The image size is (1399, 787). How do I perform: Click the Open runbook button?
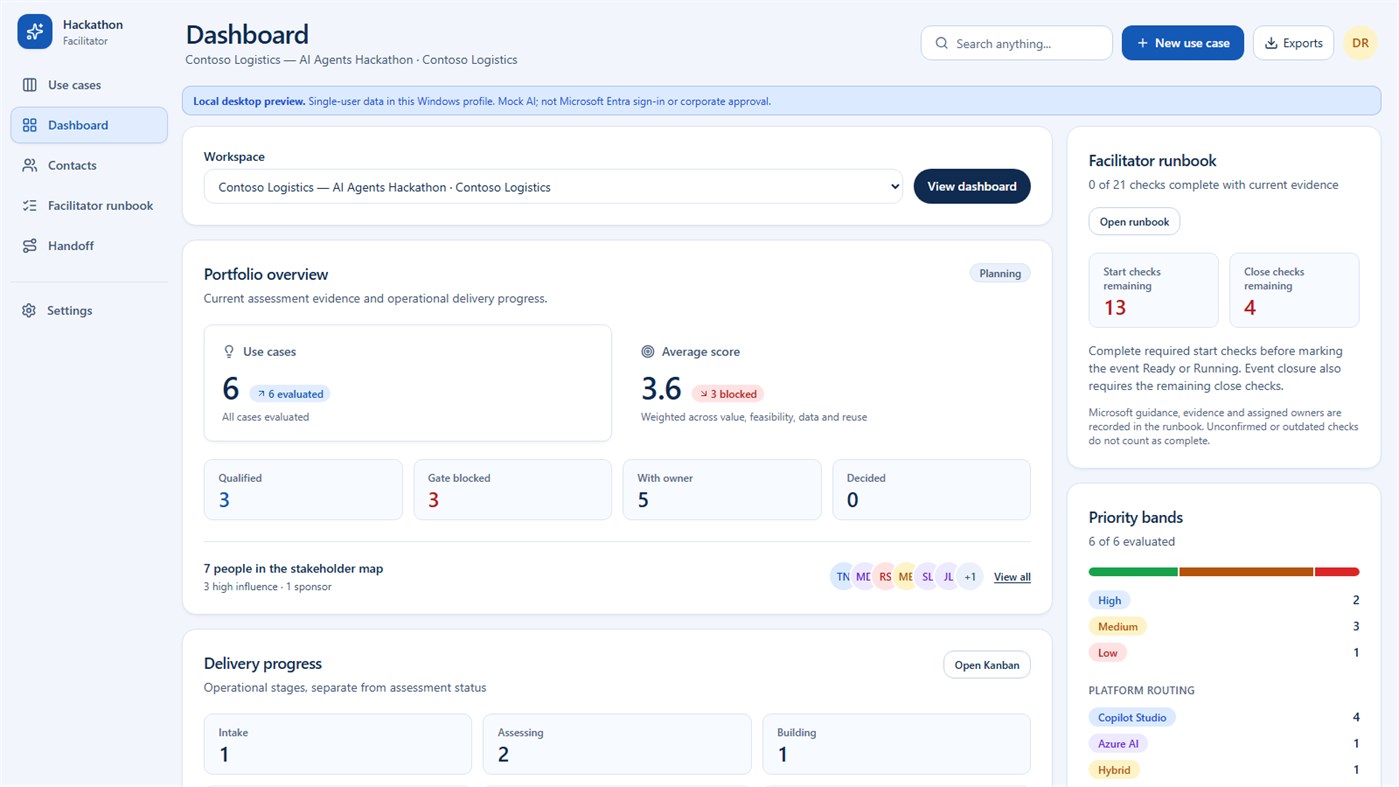[x=1134, y=221]
